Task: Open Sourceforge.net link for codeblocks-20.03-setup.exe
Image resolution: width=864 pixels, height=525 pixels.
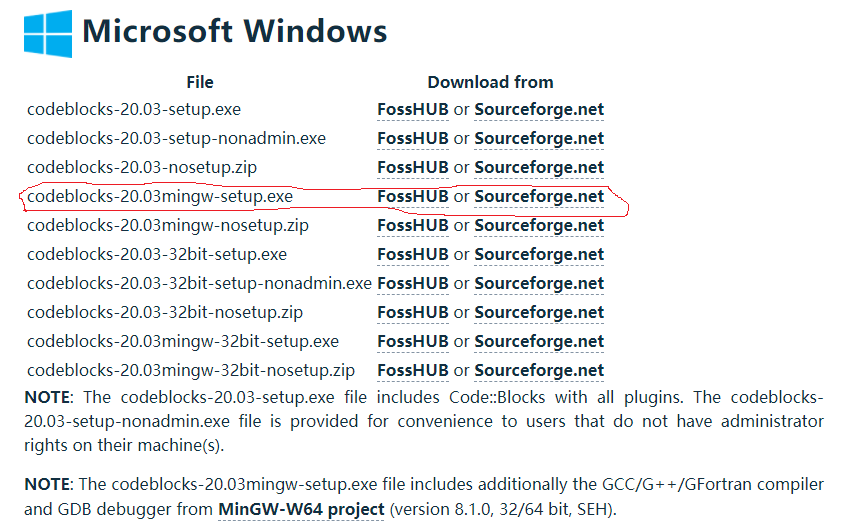Action: [x=539, y=109]
